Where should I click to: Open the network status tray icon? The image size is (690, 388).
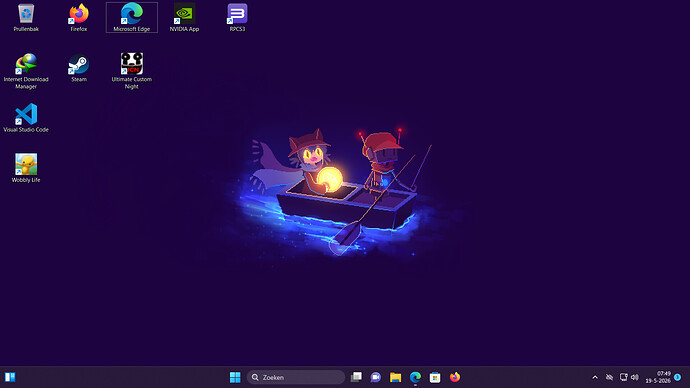[x=624, y=377]
